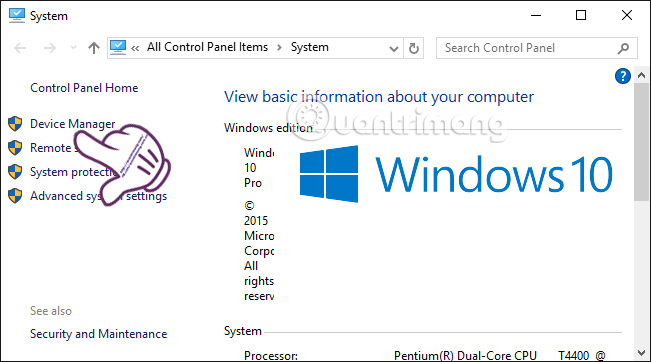Click the scrollbar up arrow
The height and width of the screenshot is (362, 651).
pyautogui.click(x=641, y=76)
